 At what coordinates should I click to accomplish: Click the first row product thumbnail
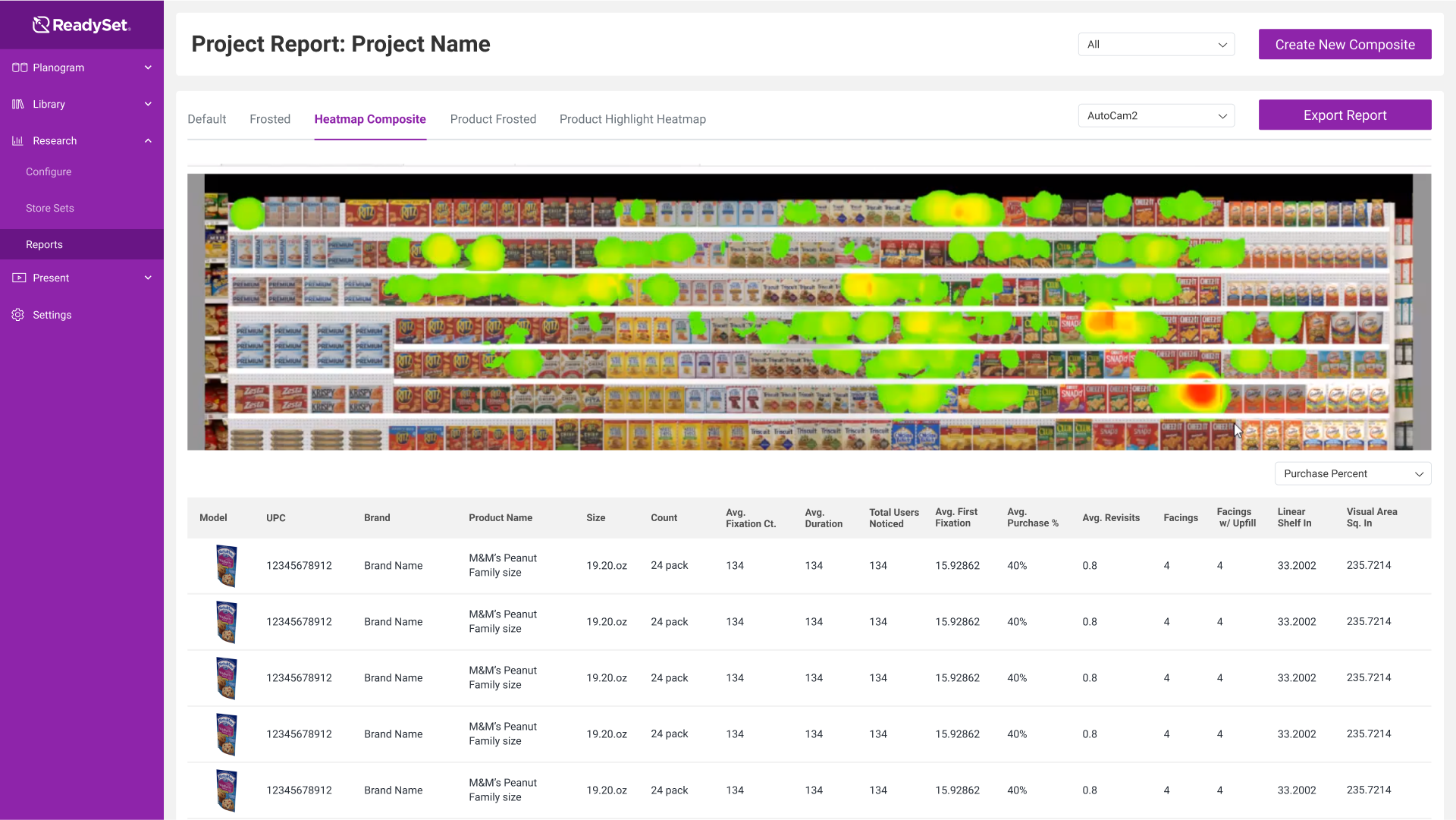227,566
